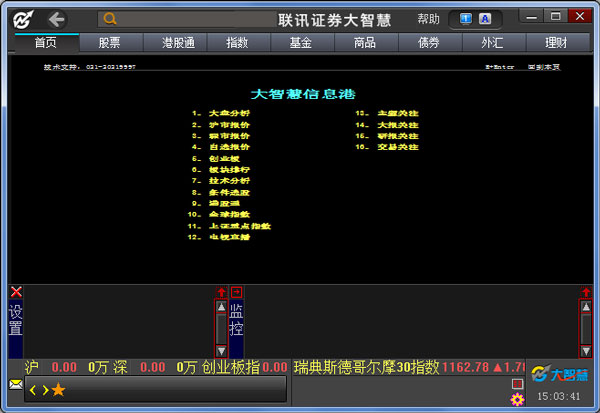
Task: Click the orange magnifier search icon
Action: click(109, 19)
